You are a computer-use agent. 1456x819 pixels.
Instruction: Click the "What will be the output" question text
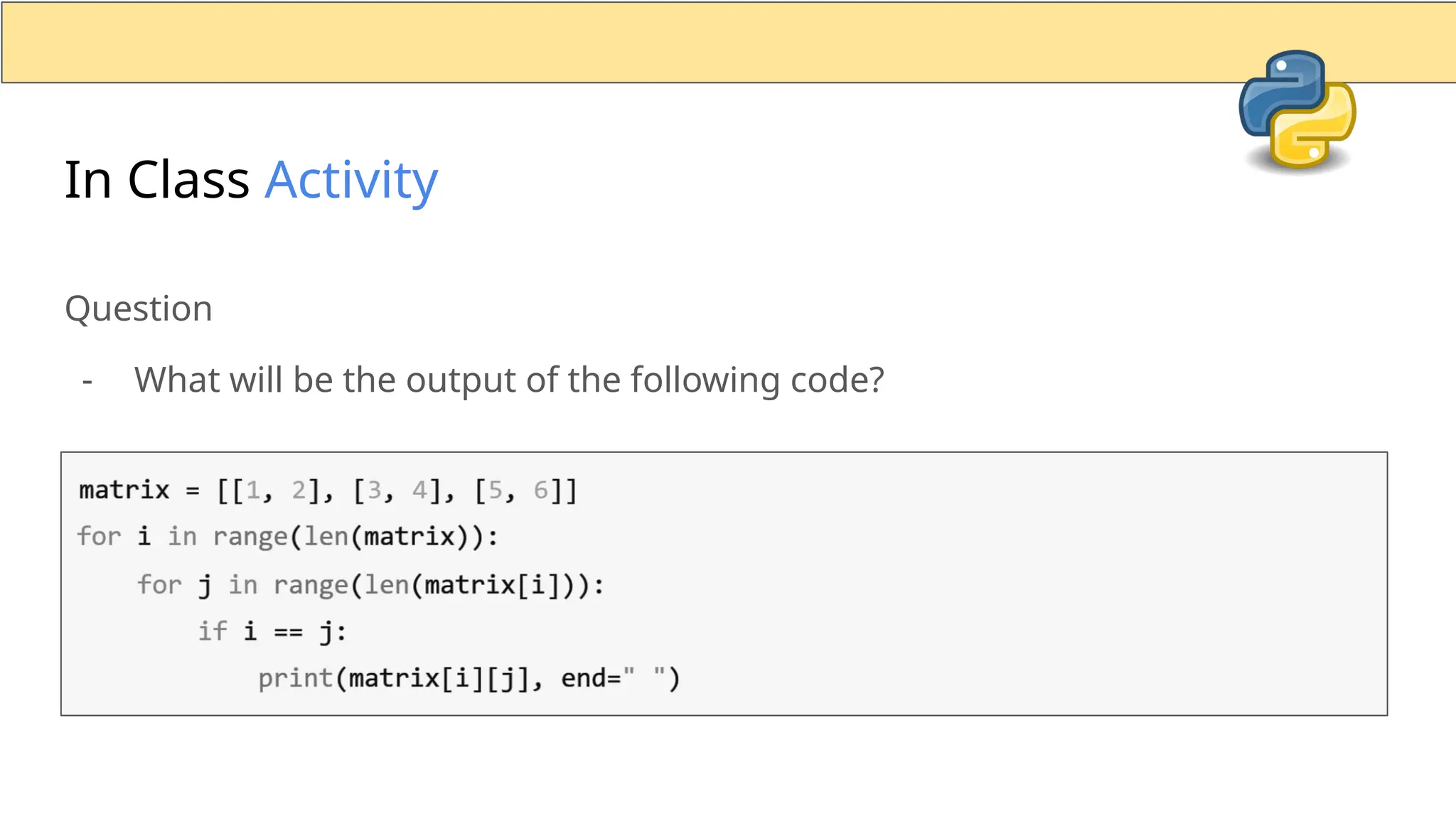pyautogui.click(x=509, y=380)
